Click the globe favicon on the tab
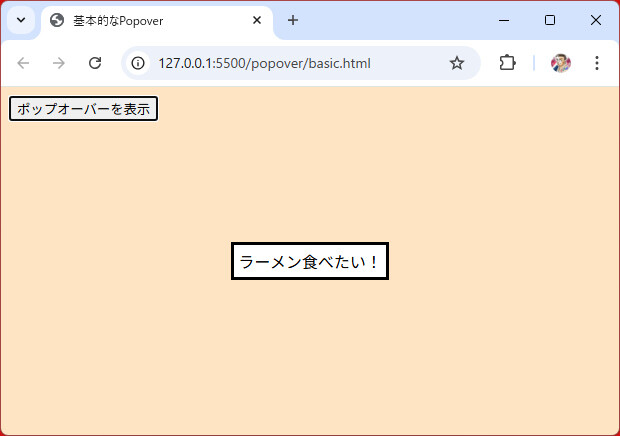 click(x=57, y=20)
